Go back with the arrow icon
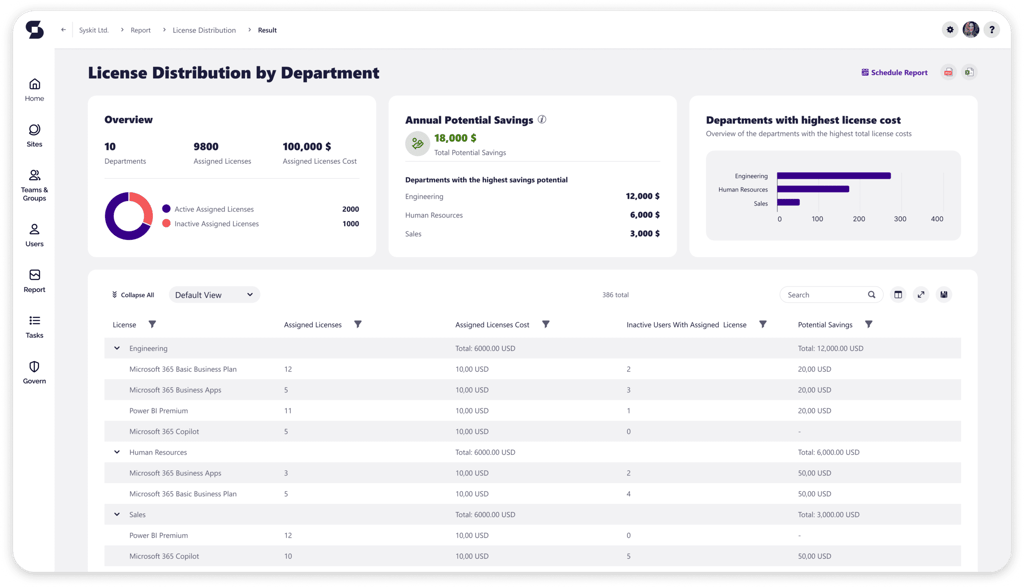The height and width of the screenshot is (587, 1024). tap(63, 29)
